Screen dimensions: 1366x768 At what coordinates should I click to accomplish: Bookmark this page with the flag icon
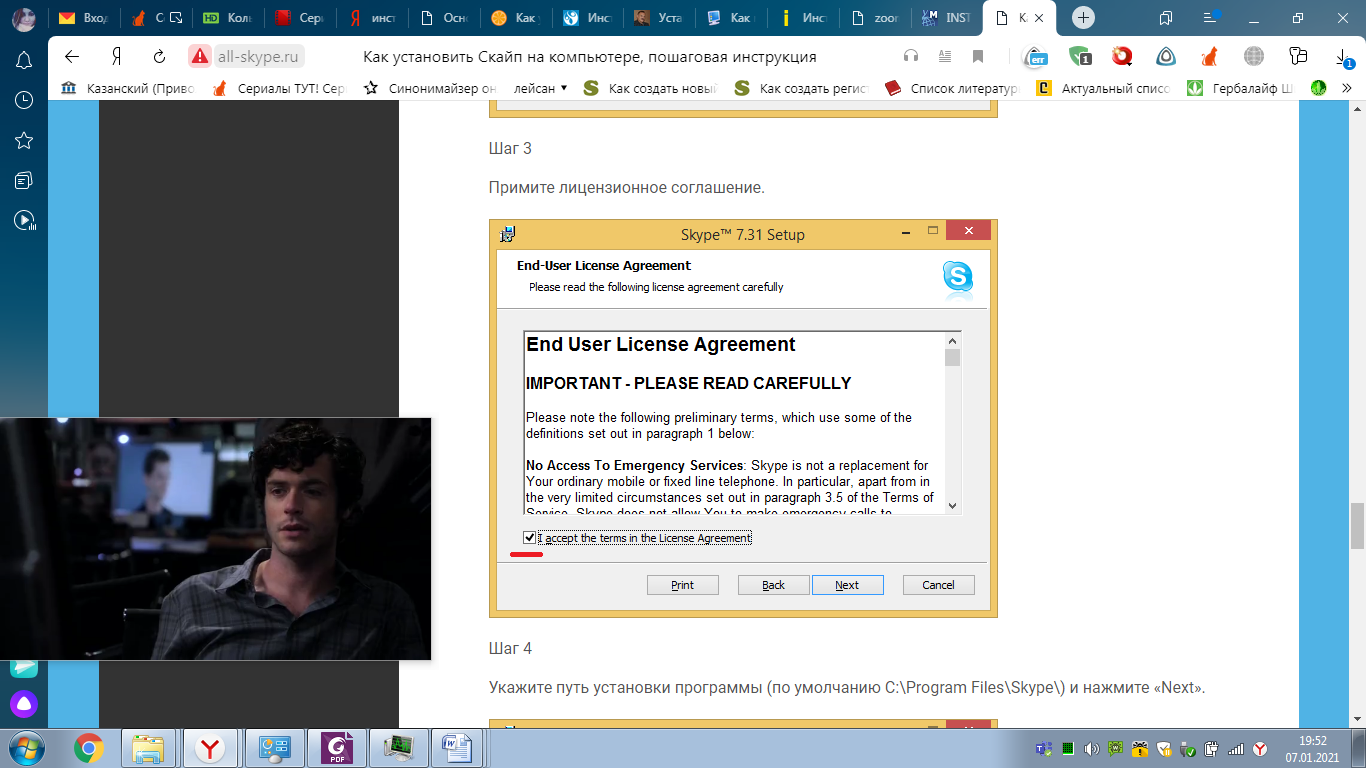978,57
